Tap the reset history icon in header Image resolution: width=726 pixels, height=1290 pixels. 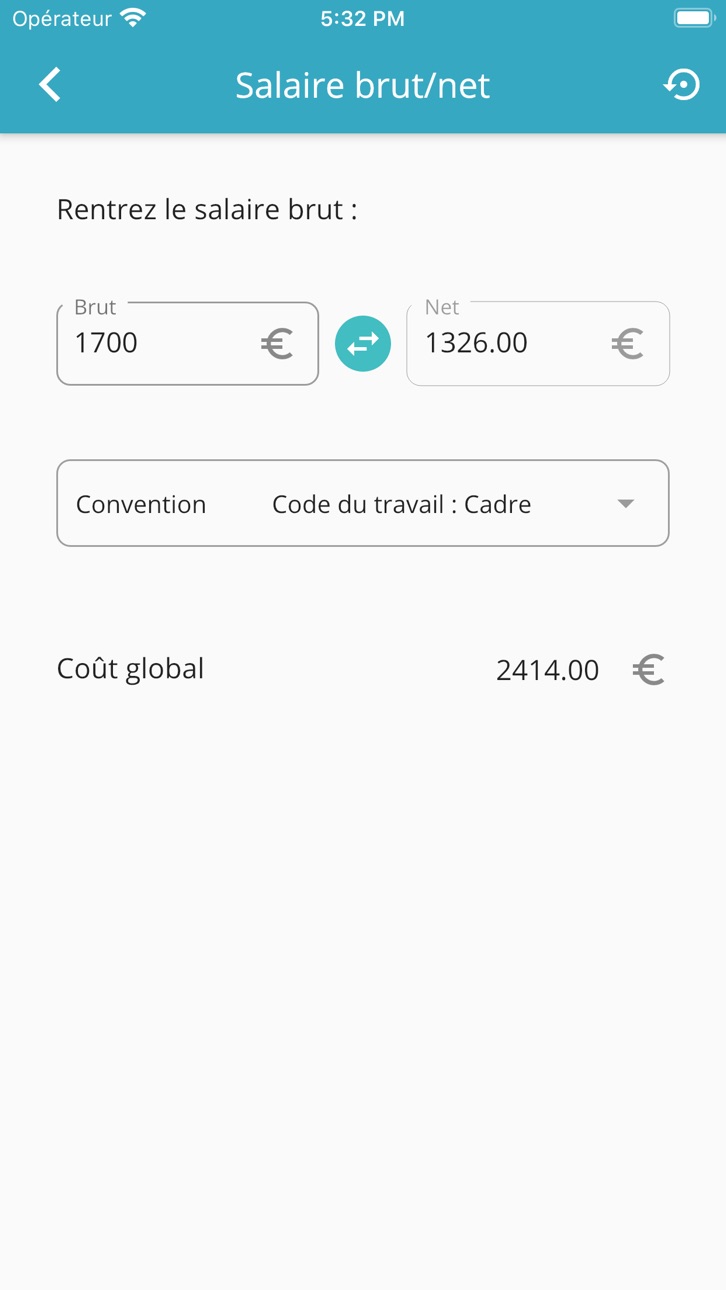(x=682, y=85)
